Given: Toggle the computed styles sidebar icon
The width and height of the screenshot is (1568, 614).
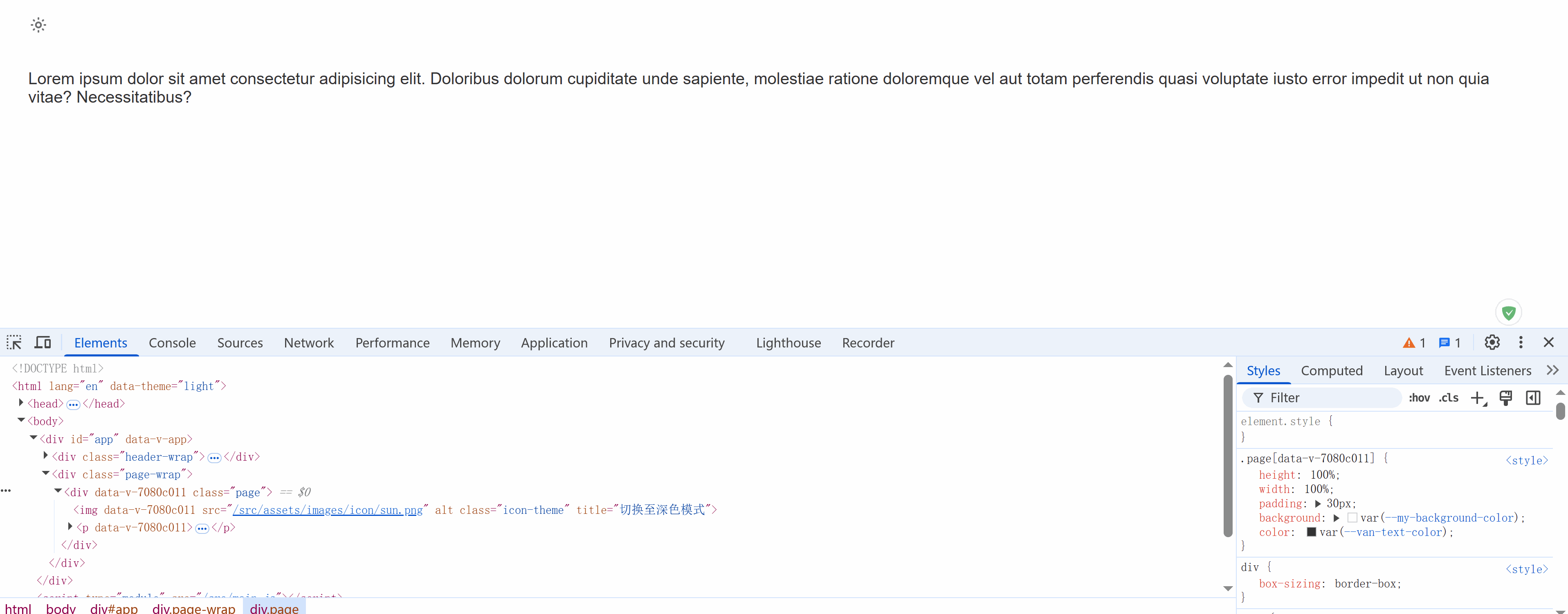Looking at the screenshot, I should (x=1533, y=398).
